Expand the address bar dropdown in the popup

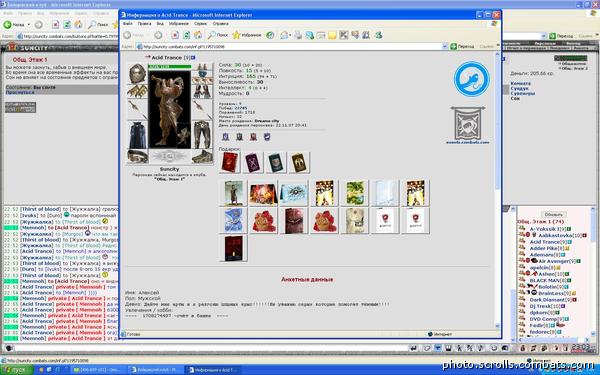coord(444,46)
